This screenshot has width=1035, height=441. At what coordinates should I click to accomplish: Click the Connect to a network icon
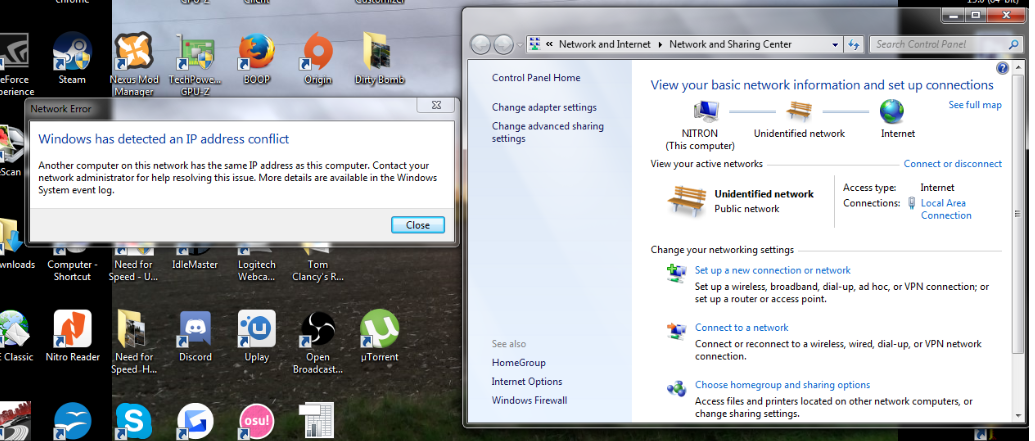click(x=676, y=329)
